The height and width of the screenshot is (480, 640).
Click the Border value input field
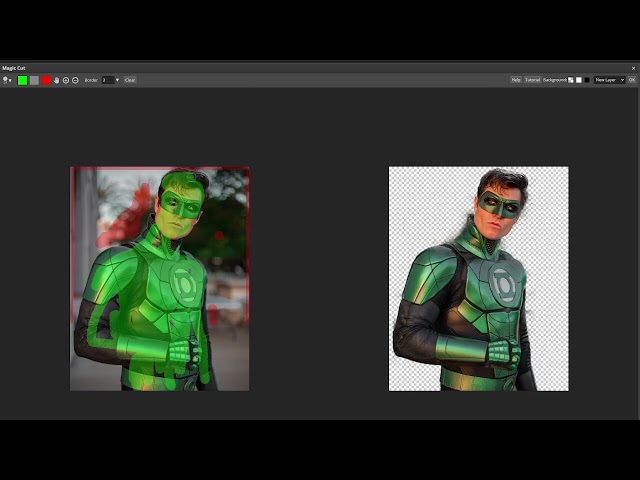click(108, 80)
